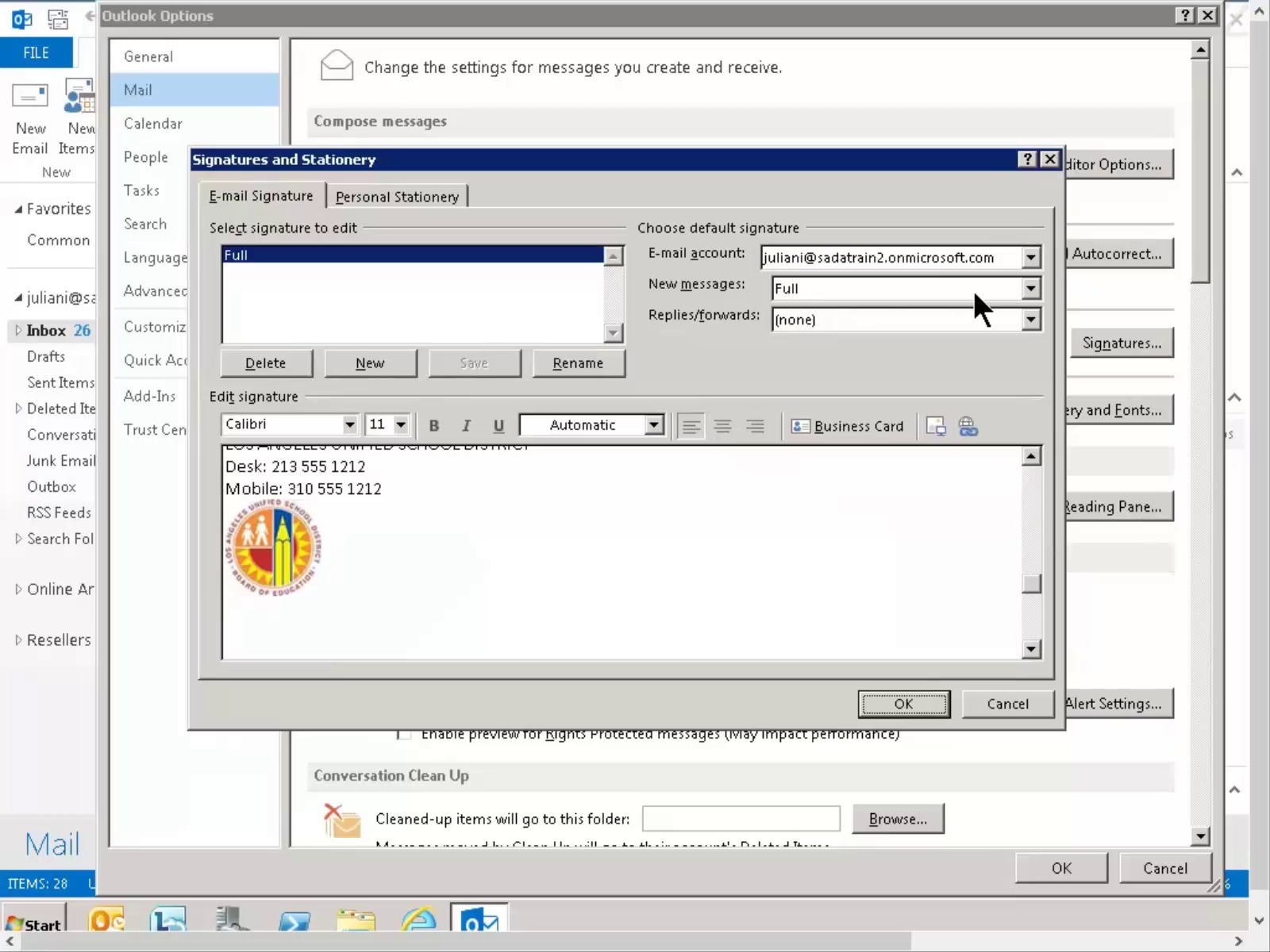Toggle underline formatting
1270x952 pixels.
[498, 425]
